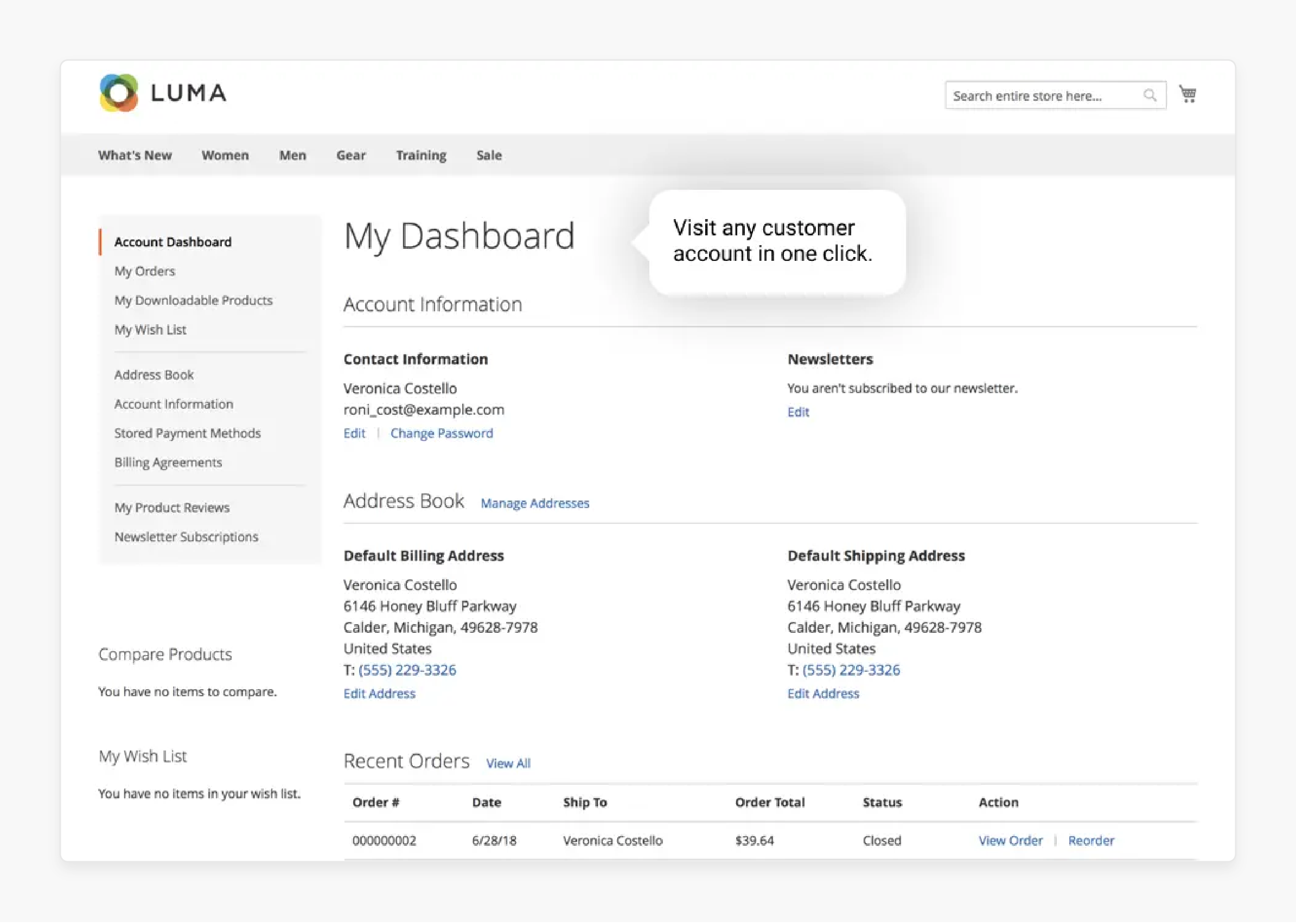
Task: Click the Luma logo icon
Action: [118, 93]
